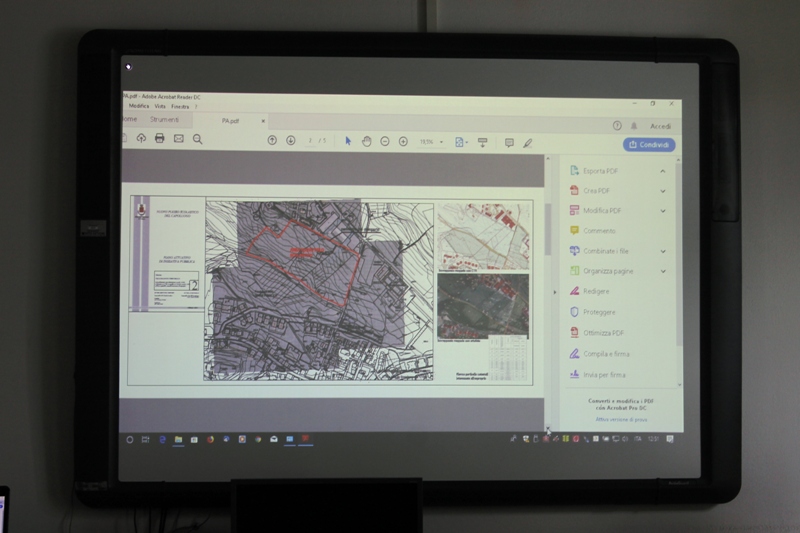Close the PA.pdf tab
800x533 pixels.
pos(263,121)
